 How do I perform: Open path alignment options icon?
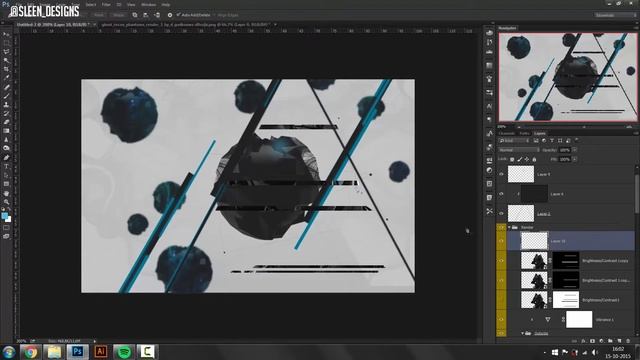[x=146, y=15]
